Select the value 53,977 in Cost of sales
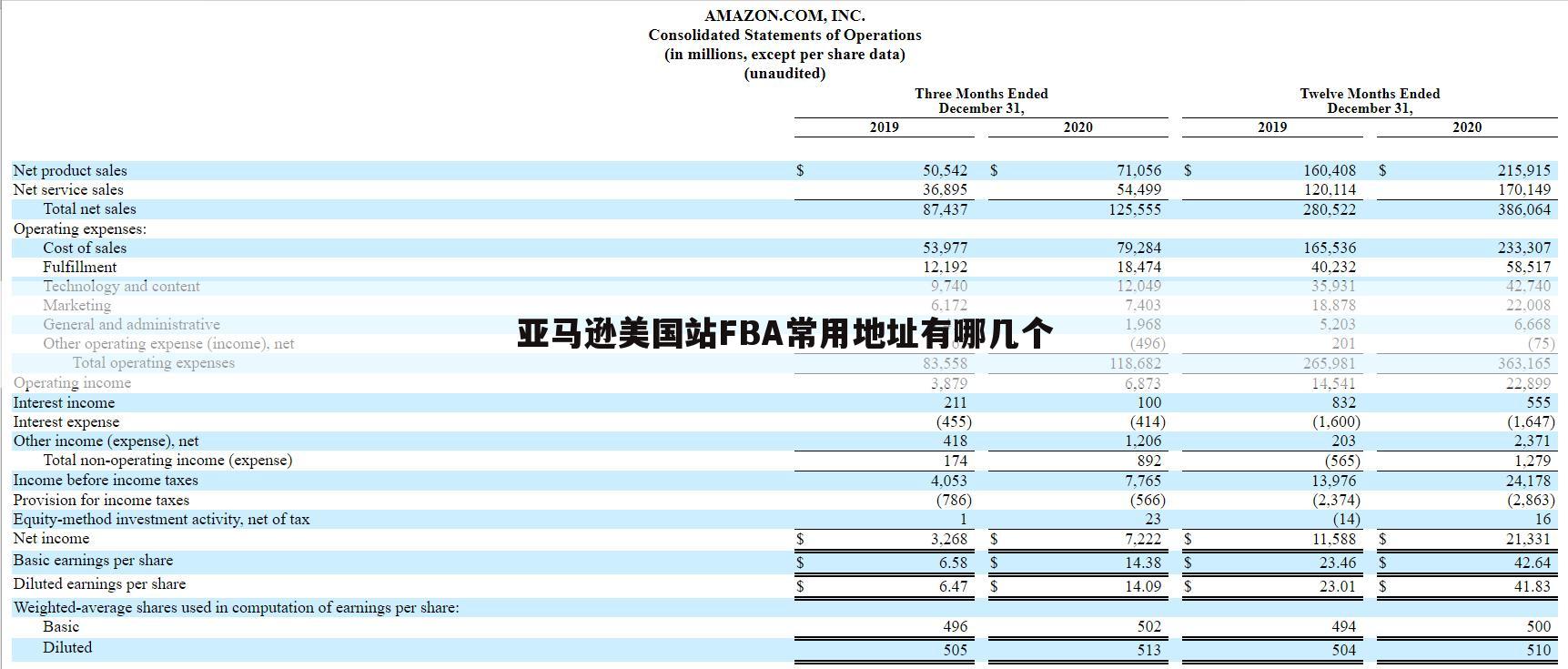Screen dimensions: 1568x669 [945, 248]
